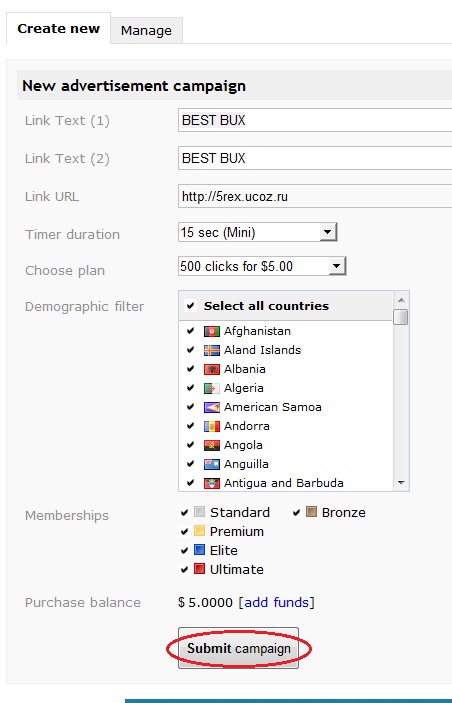Uncheck the Bronze membership checkbox
The width and height of the screenshot is (452, 703).
click(296, 512)
